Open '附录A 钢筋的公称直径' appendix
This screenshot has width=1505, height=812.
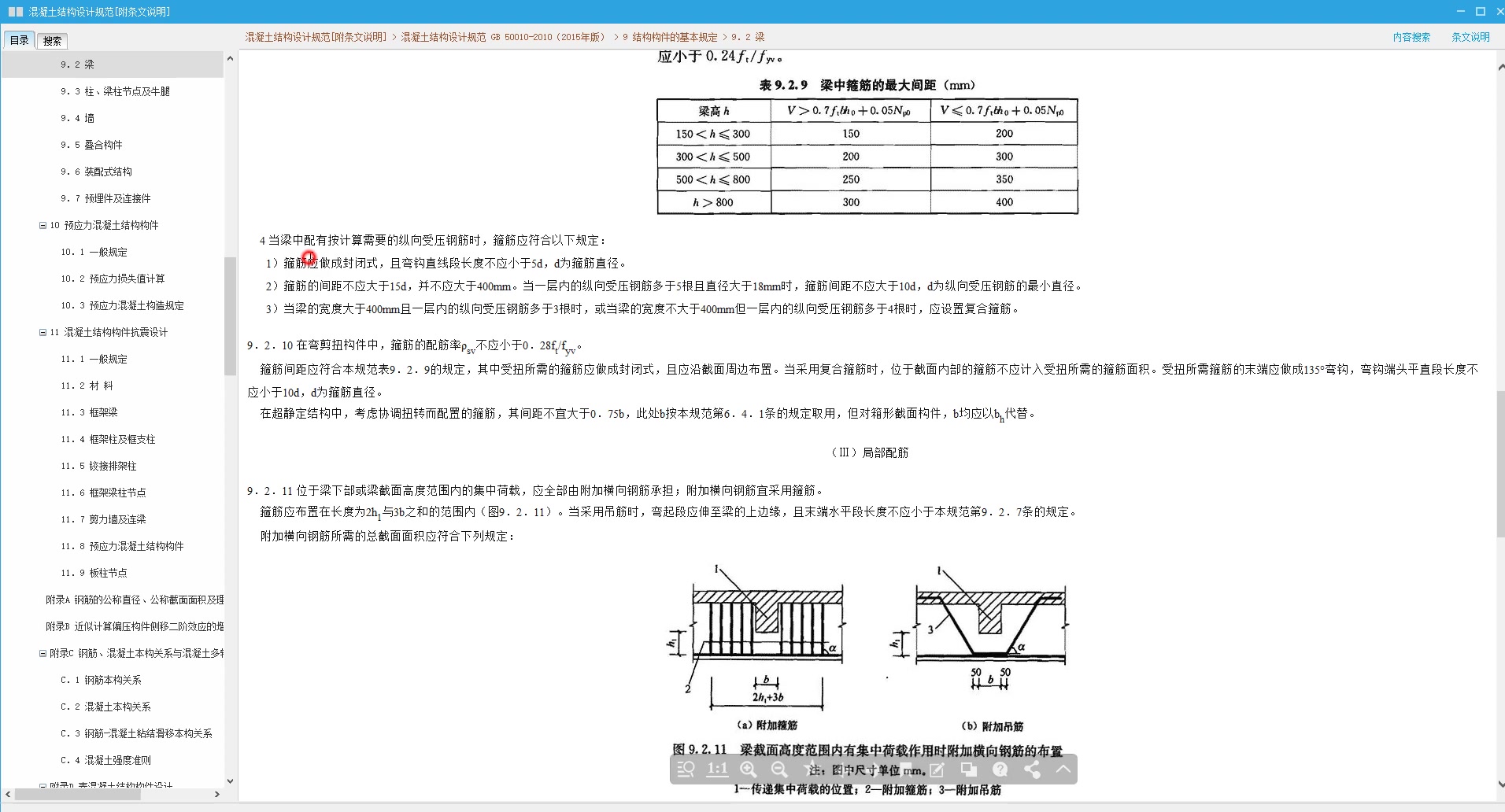pos(135,600)
